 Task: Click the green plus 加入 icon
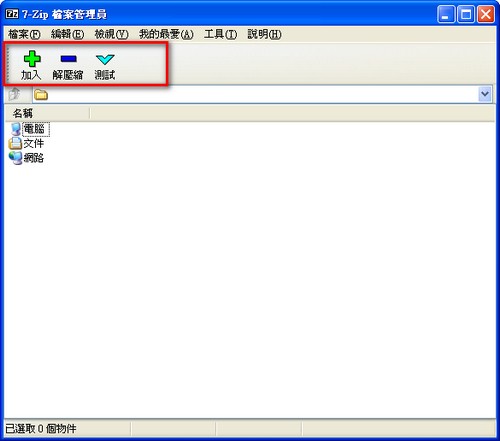[x=32, y=59]
